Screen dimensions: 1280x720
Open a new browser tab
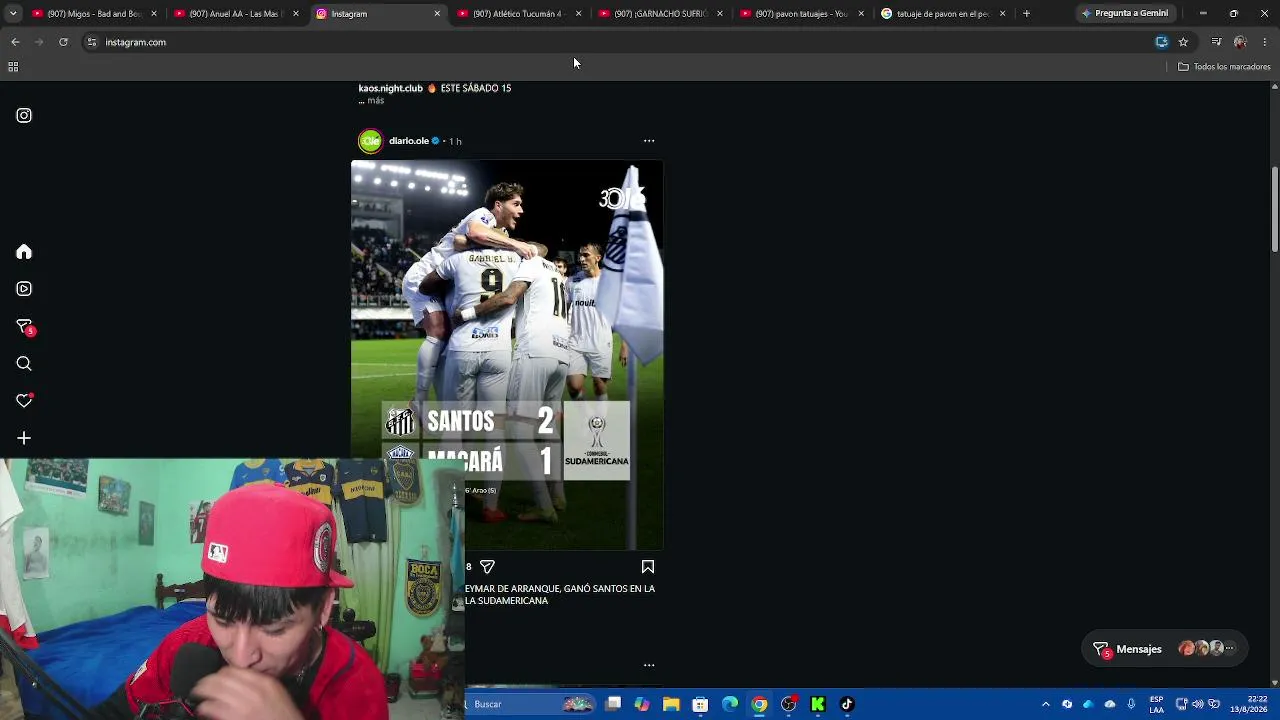[1026, 14]
